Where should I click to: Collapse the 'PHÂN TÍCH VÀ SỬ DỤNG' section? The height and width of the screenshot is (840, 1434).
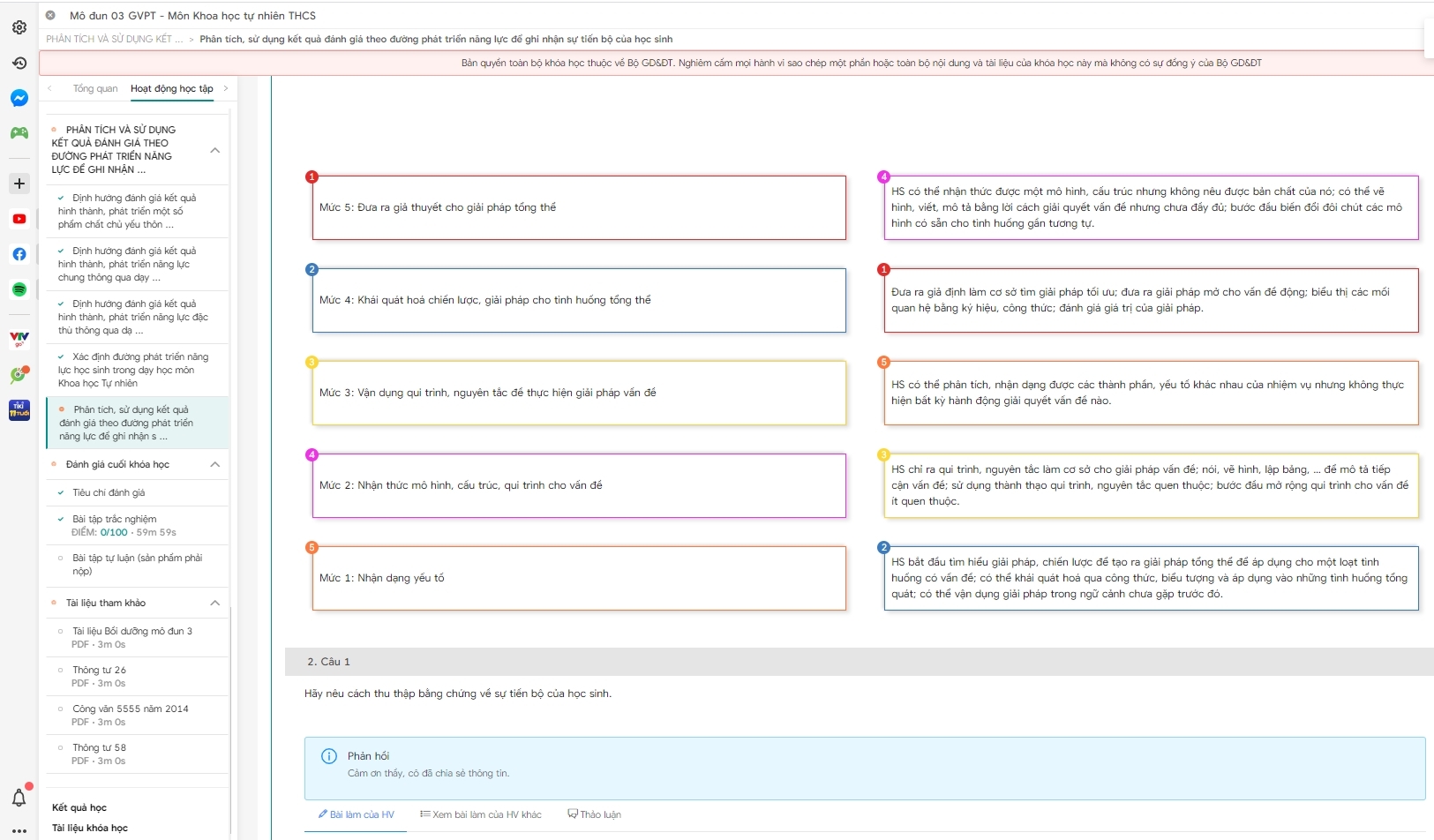pyautogui.click(x=214, y=151)
